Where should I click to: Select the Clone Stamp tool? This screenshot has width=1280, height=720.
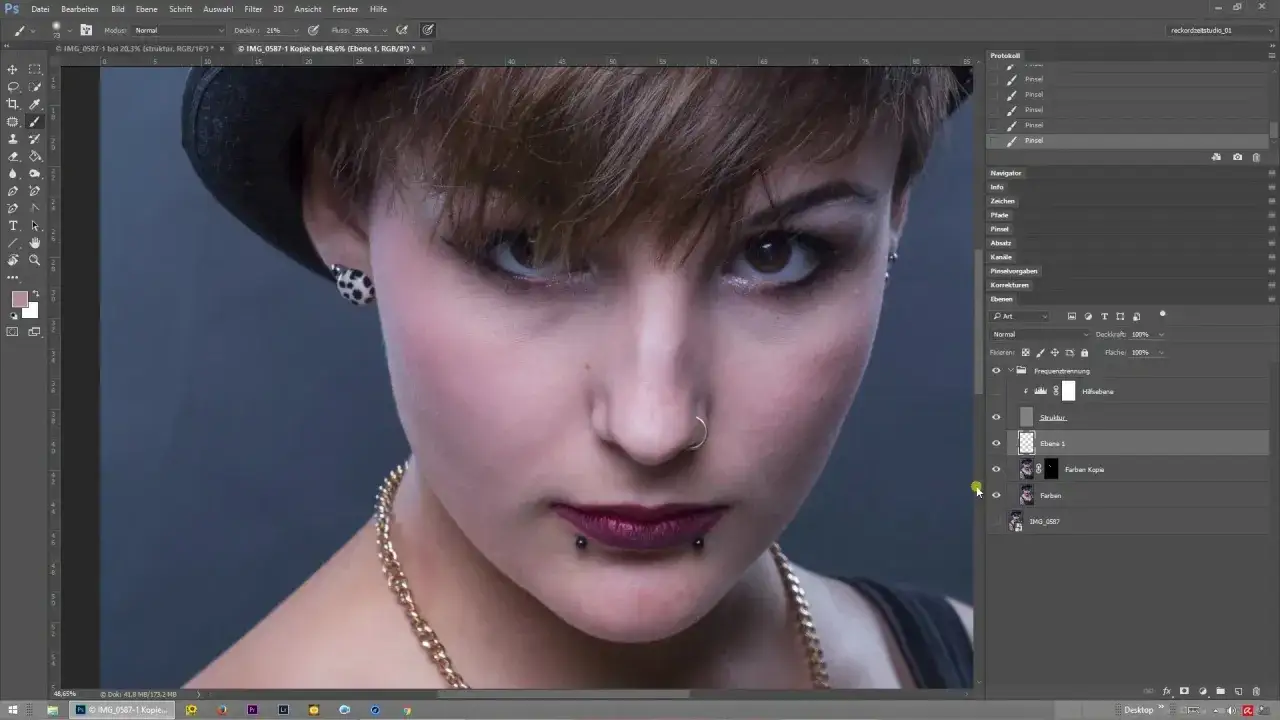[x=13, y=137]
